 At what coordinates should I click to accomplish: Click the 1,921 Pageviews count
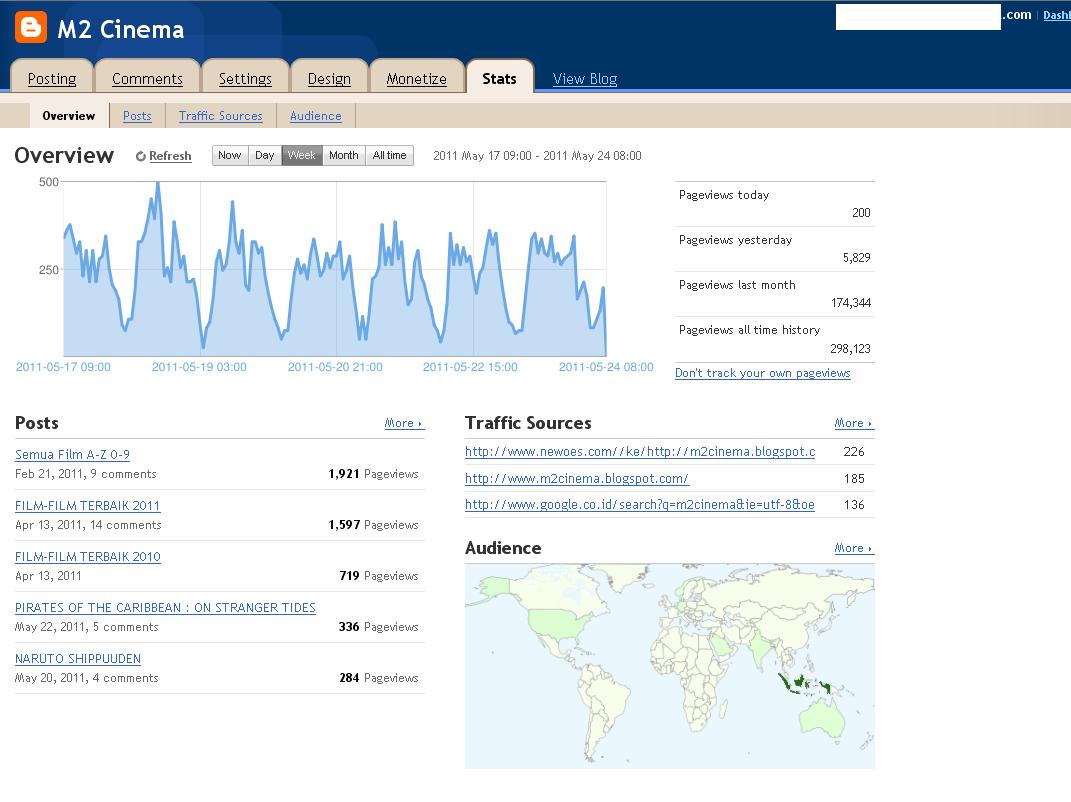373,473
